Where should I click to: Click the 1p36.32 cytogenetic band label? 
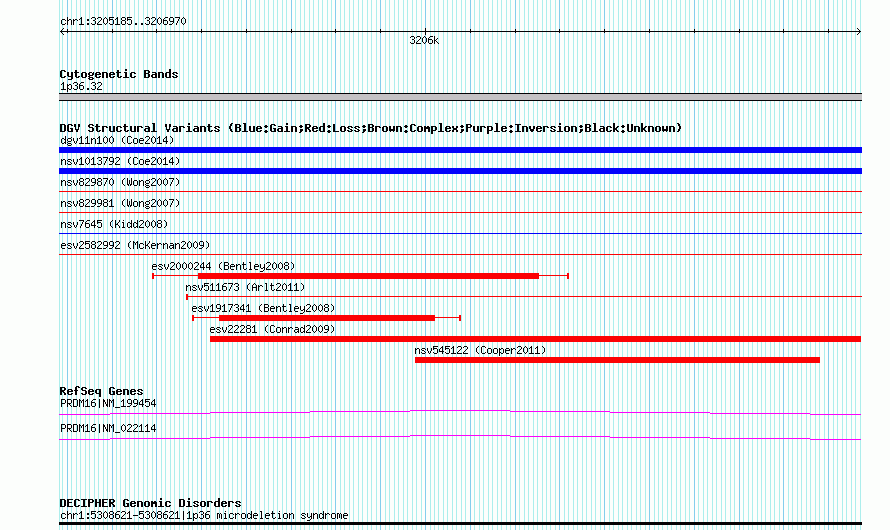point(81,86)
